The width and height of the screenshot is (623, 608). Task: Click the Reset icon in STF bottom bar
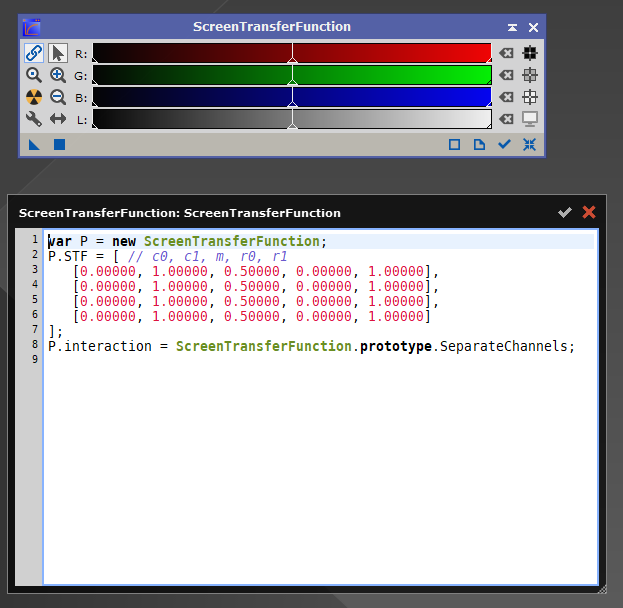pyautogui.click(x=529, y=145)
